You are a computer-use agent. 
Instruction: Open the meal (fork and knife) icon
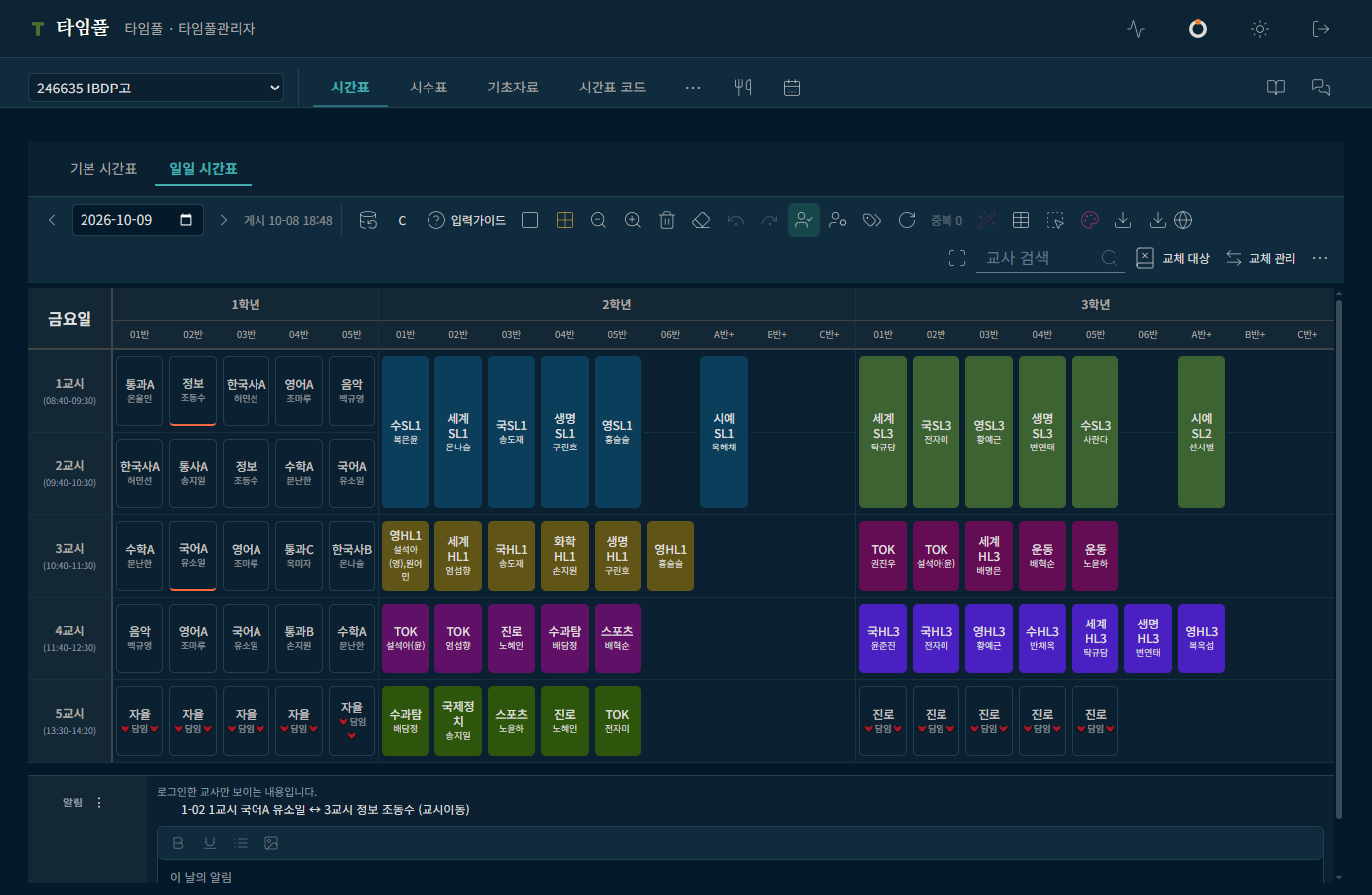tap(743, 88)
